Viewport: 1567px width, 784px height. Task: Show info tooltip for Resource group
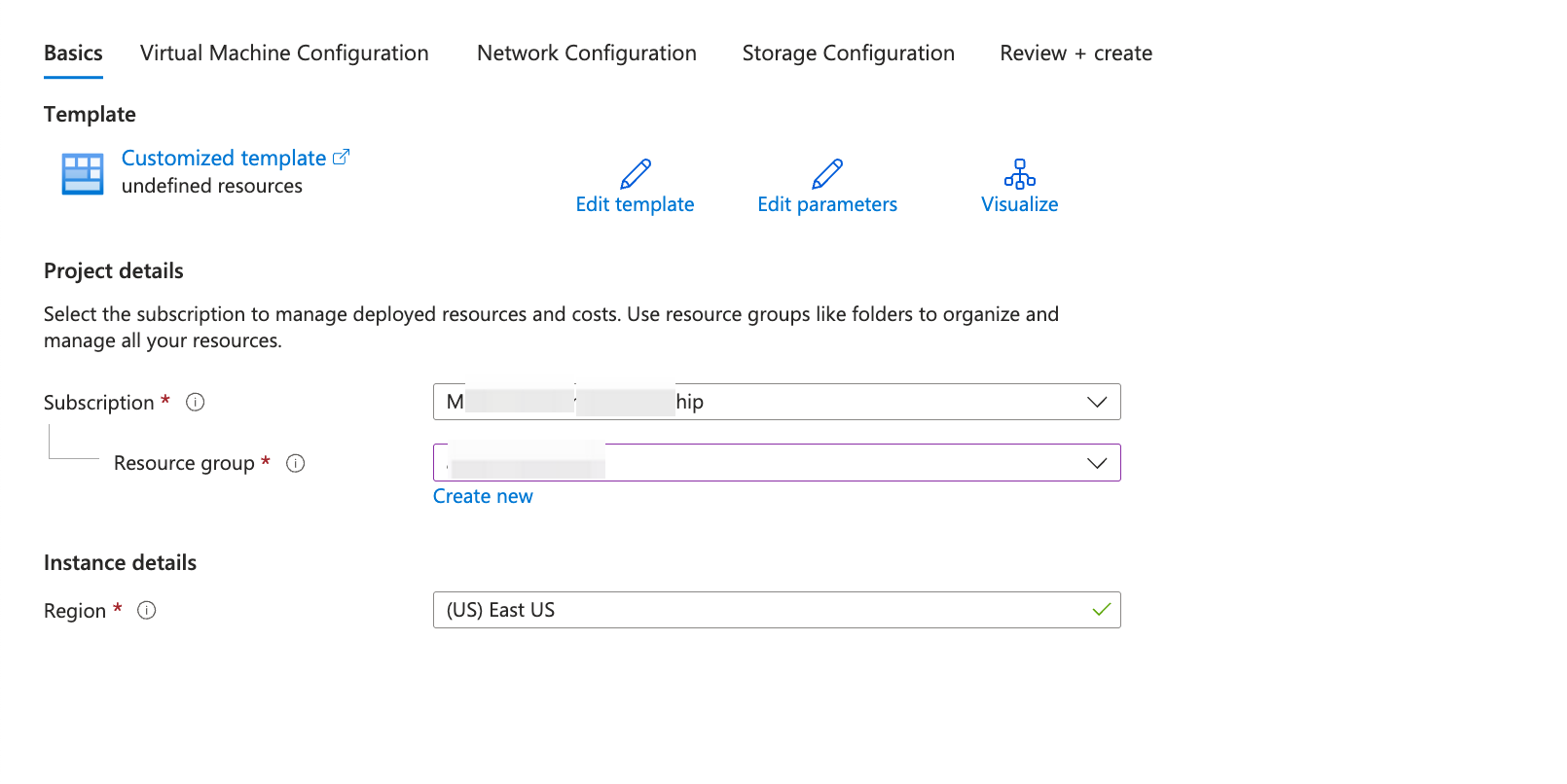pyautogui.click(x=296, y=464)
